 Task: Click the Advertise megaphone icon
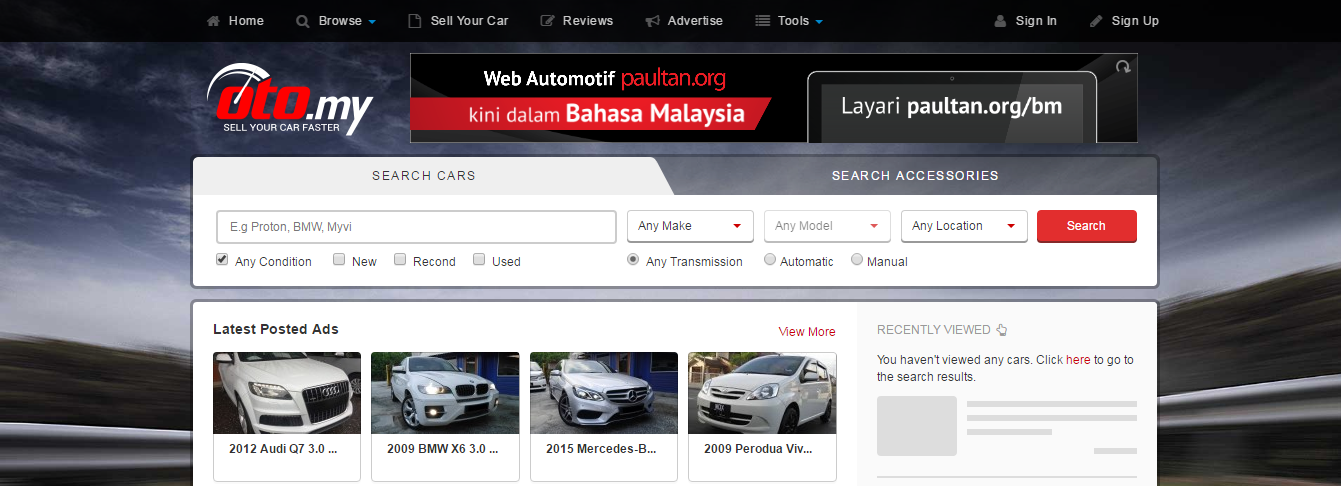tap(652, 21)
